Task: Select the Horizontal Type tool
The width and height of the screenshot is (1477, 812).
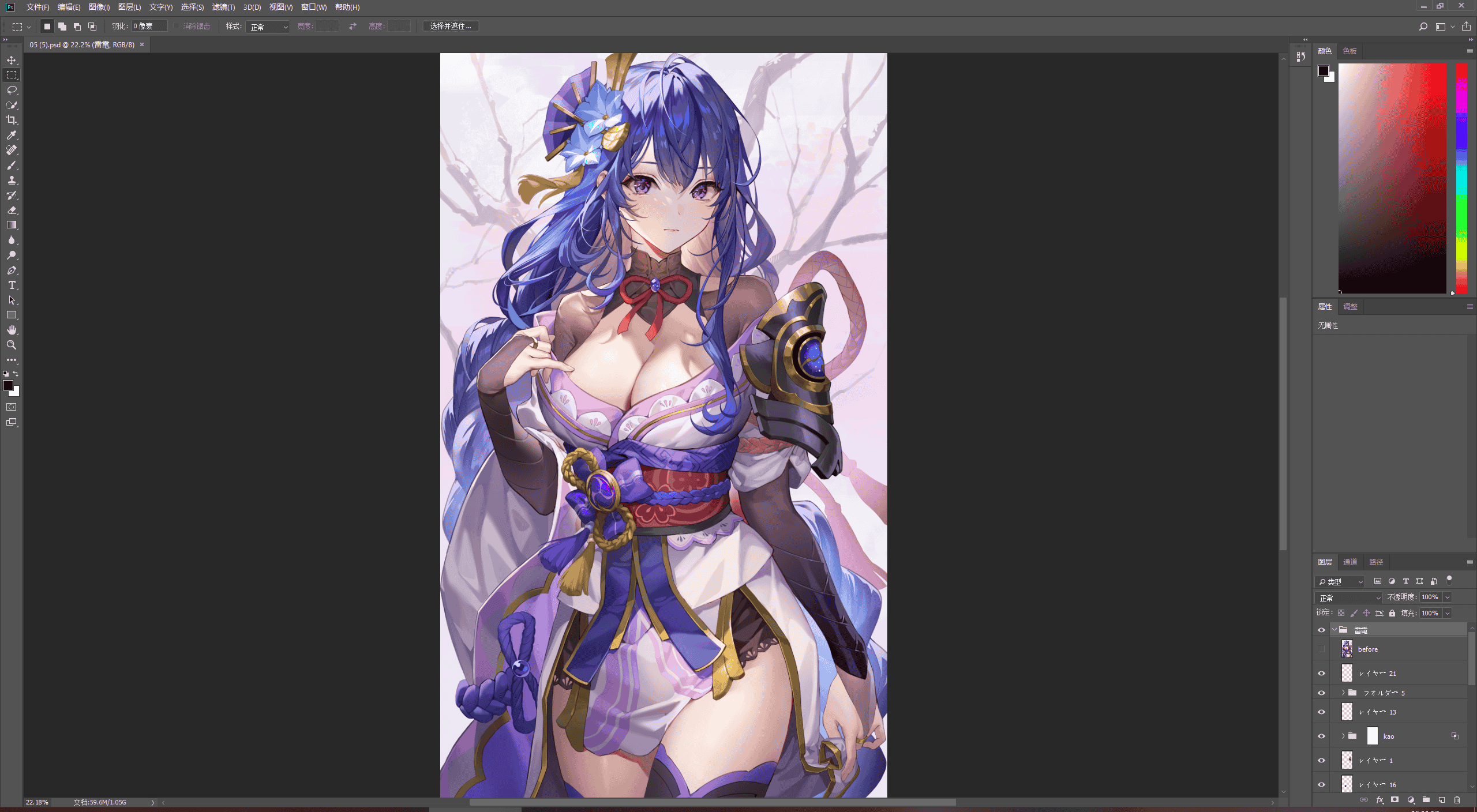Action: (12, 285)
